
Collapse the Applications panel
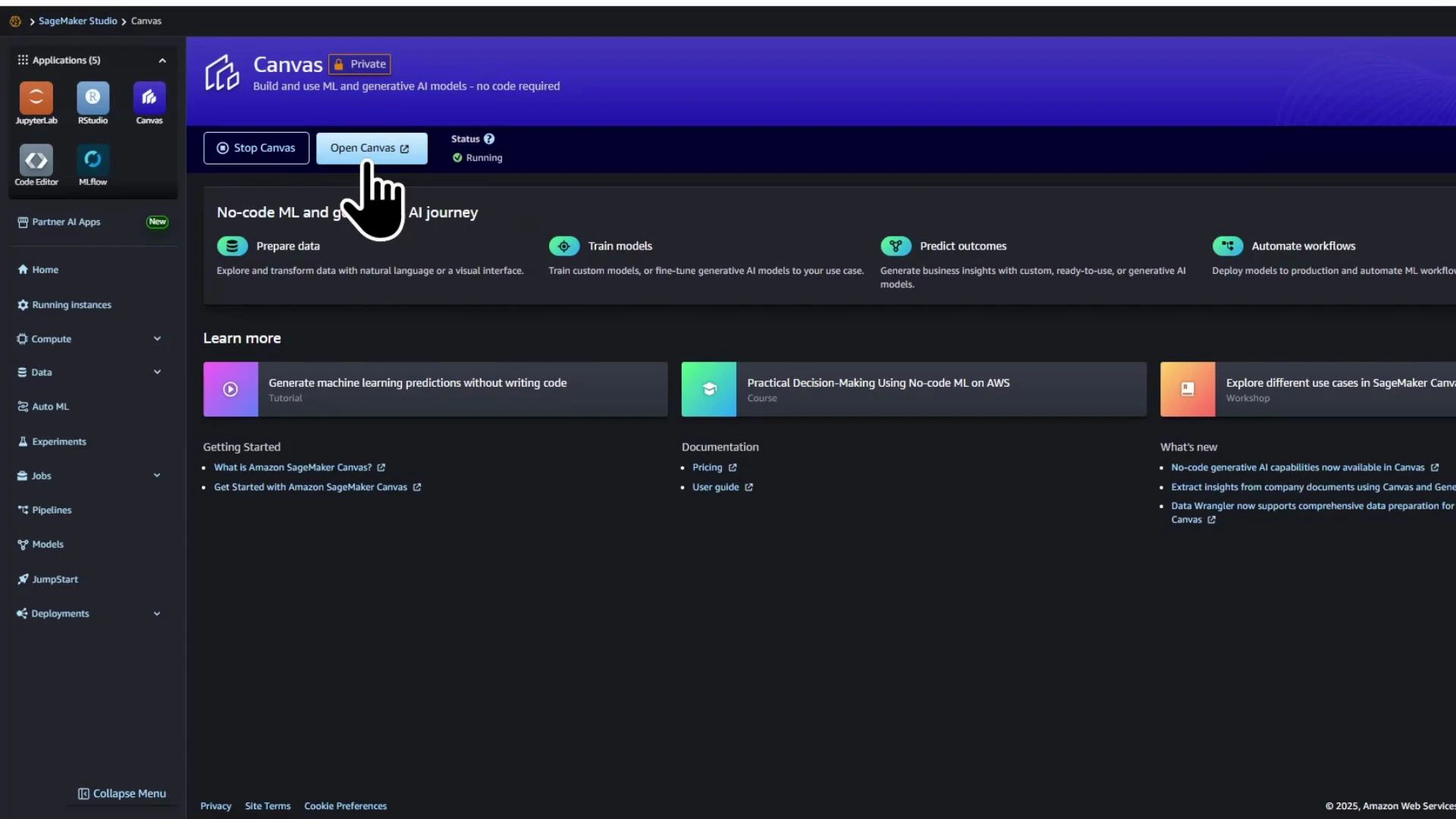(x=162, y=60)
